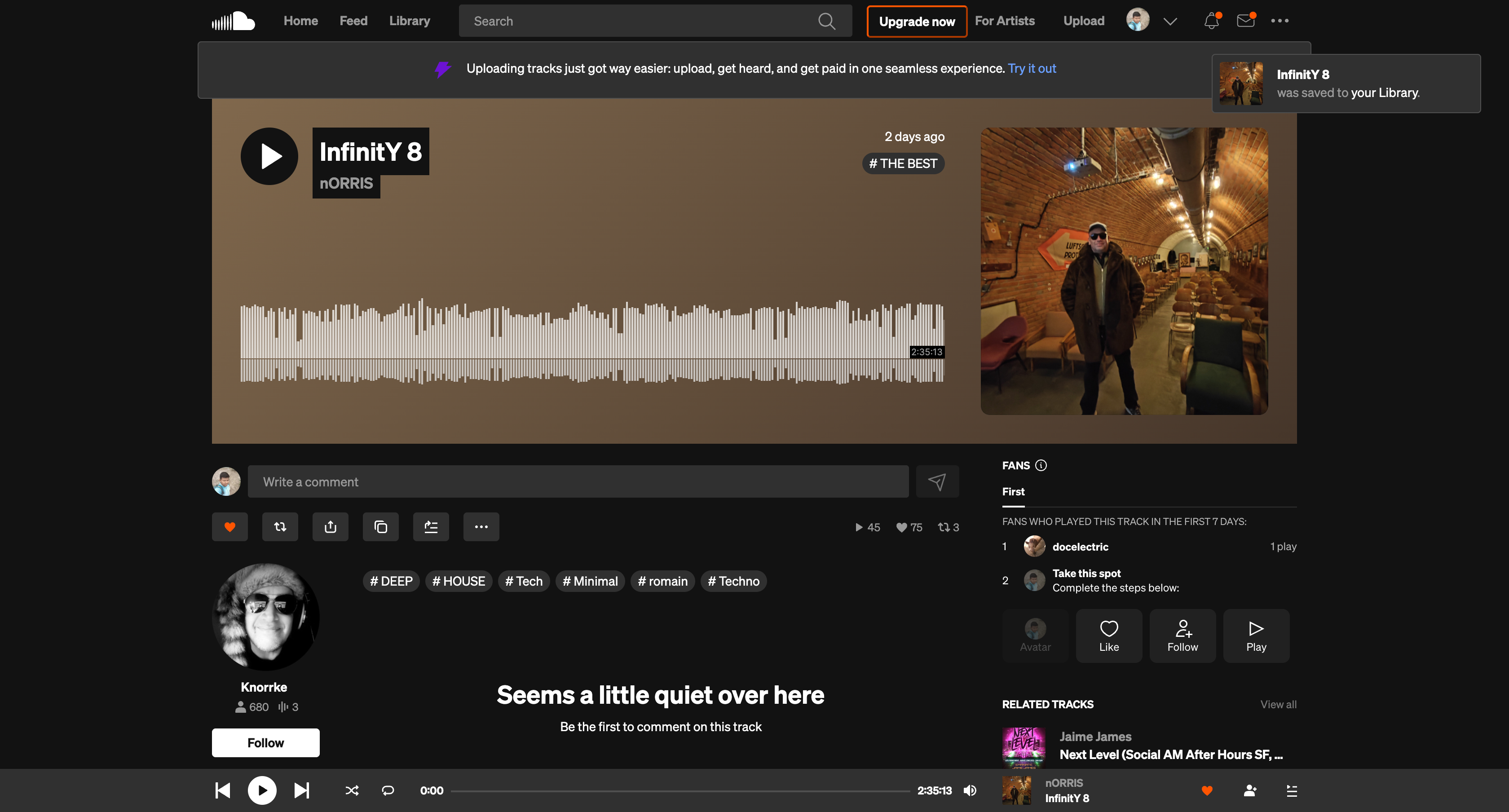Viewport: 1509px width, 812px height.
Task: Toggle repeat in player bar
Action: (388, 790)
